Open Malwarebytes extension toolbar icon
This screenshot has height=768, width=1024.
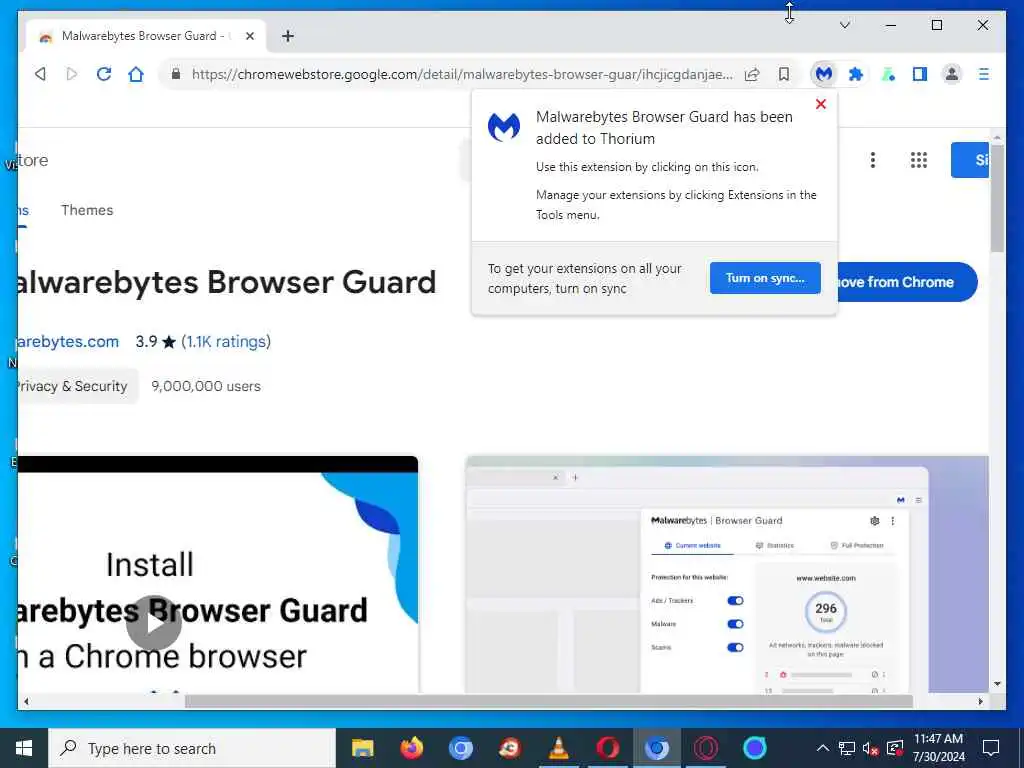[x=824, y=74]
